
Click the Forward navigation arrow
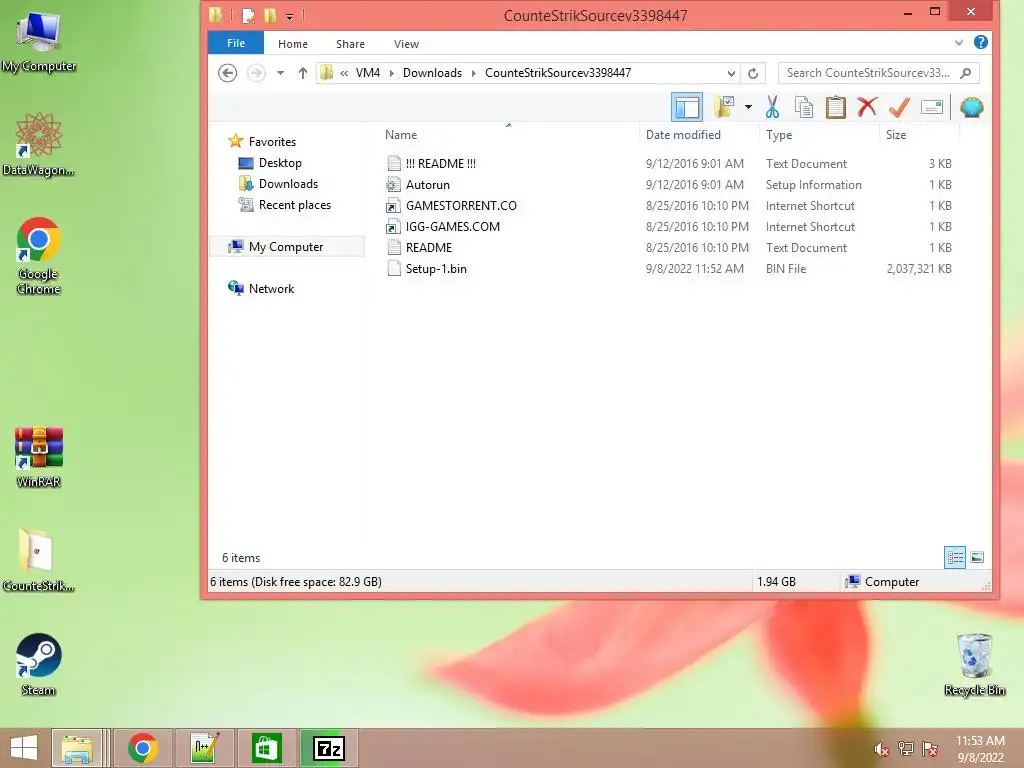(x=256, y=72)
